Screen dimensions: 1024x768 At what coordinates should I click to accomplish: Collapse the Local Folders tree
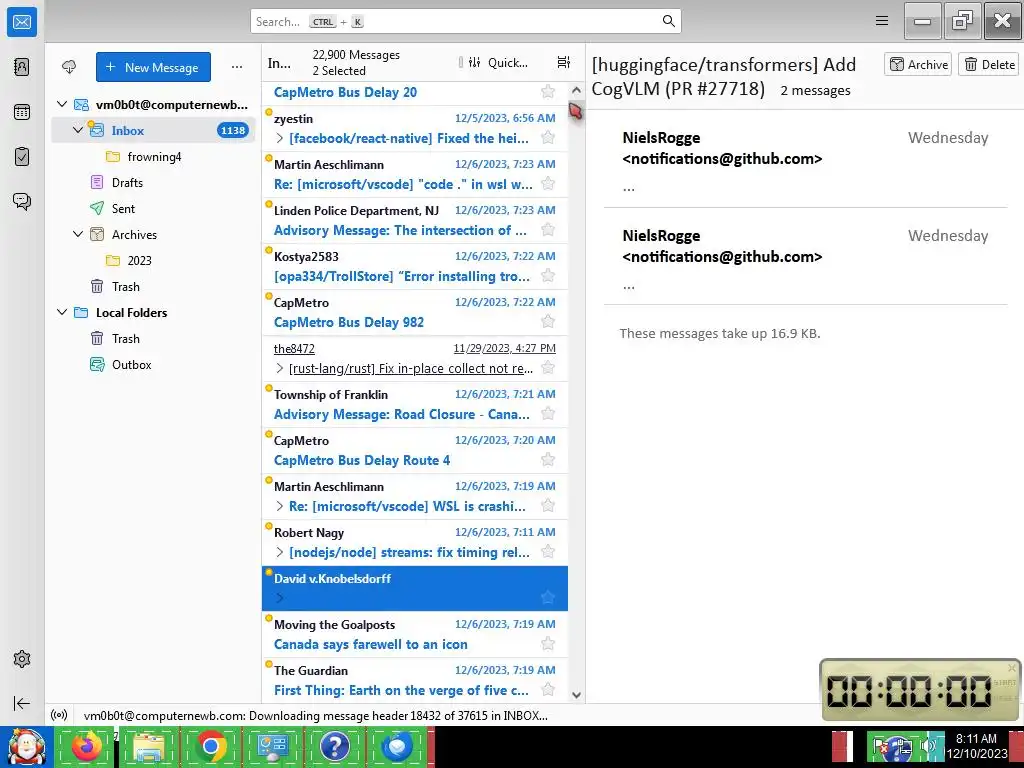tap(62, 312)
